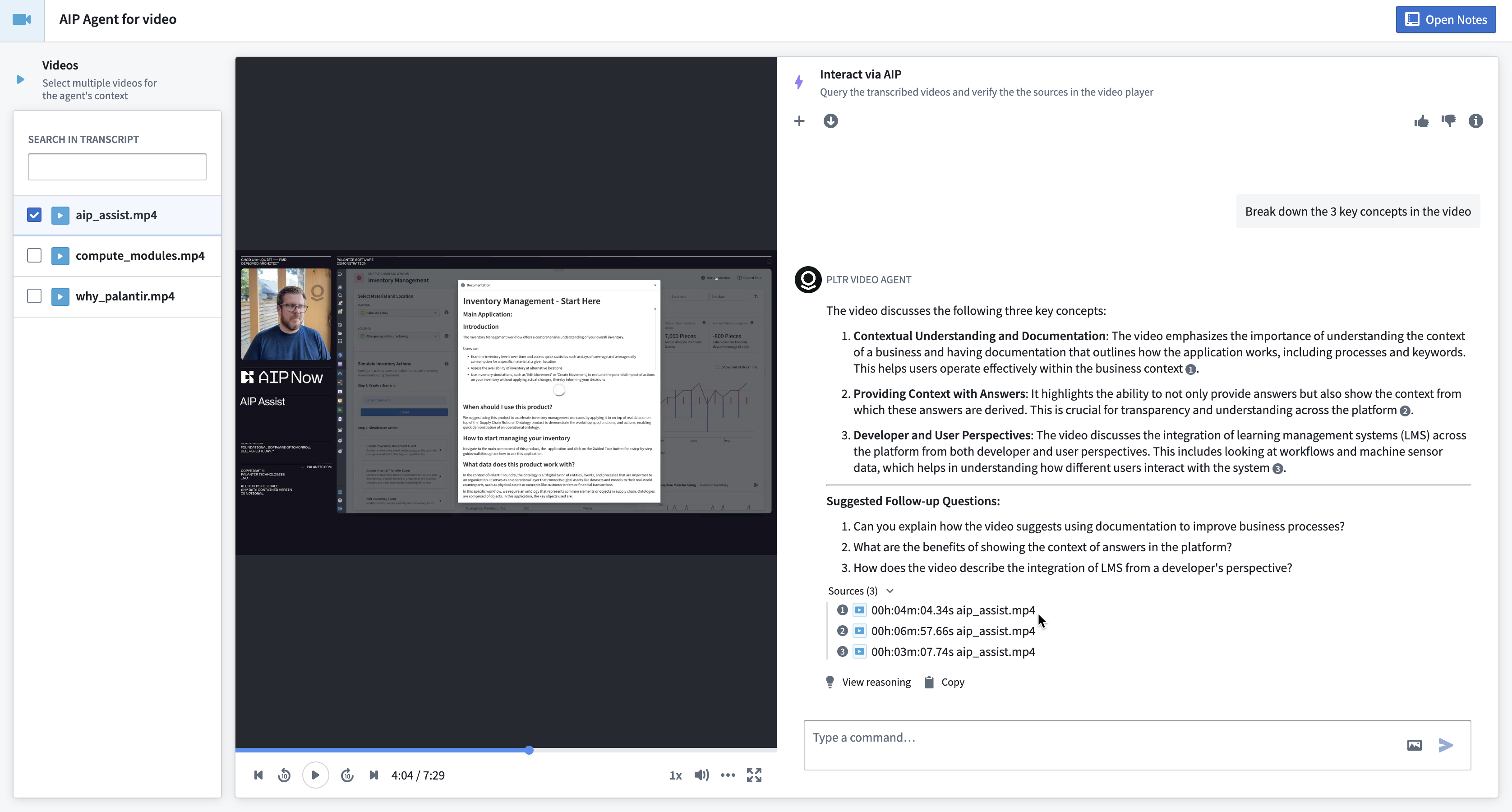Collapse the Sources (3) section
Image resolution: width=1512 pixels, height=812 pixels.
889,591
